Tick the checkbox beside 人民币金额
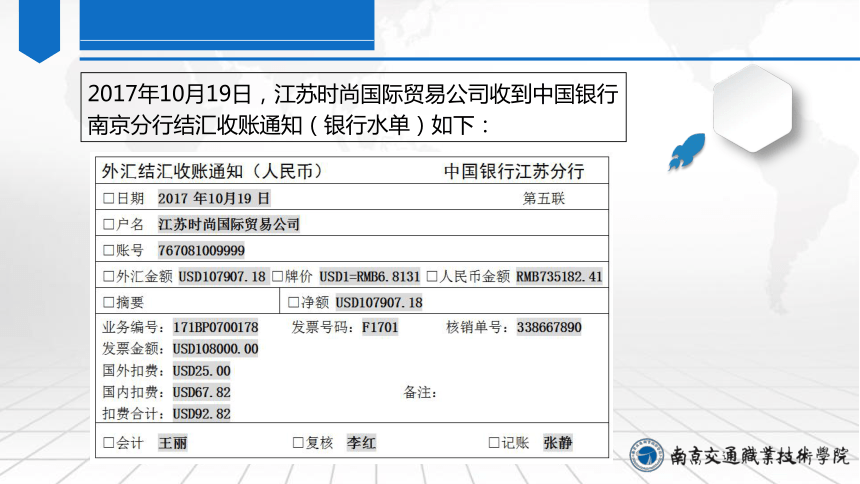This screenshot has height=484, width=860. pyautogui.click(x=432, y=277)
